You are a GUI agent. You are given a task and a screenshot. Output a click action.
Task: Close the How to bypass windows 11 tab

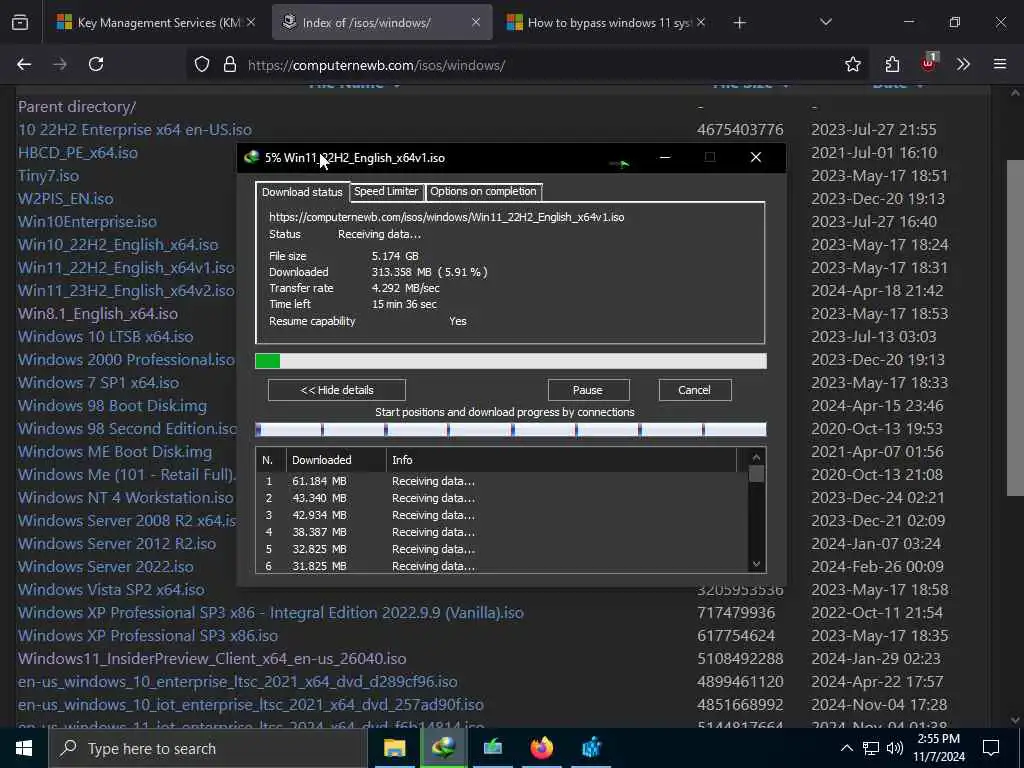701,23
